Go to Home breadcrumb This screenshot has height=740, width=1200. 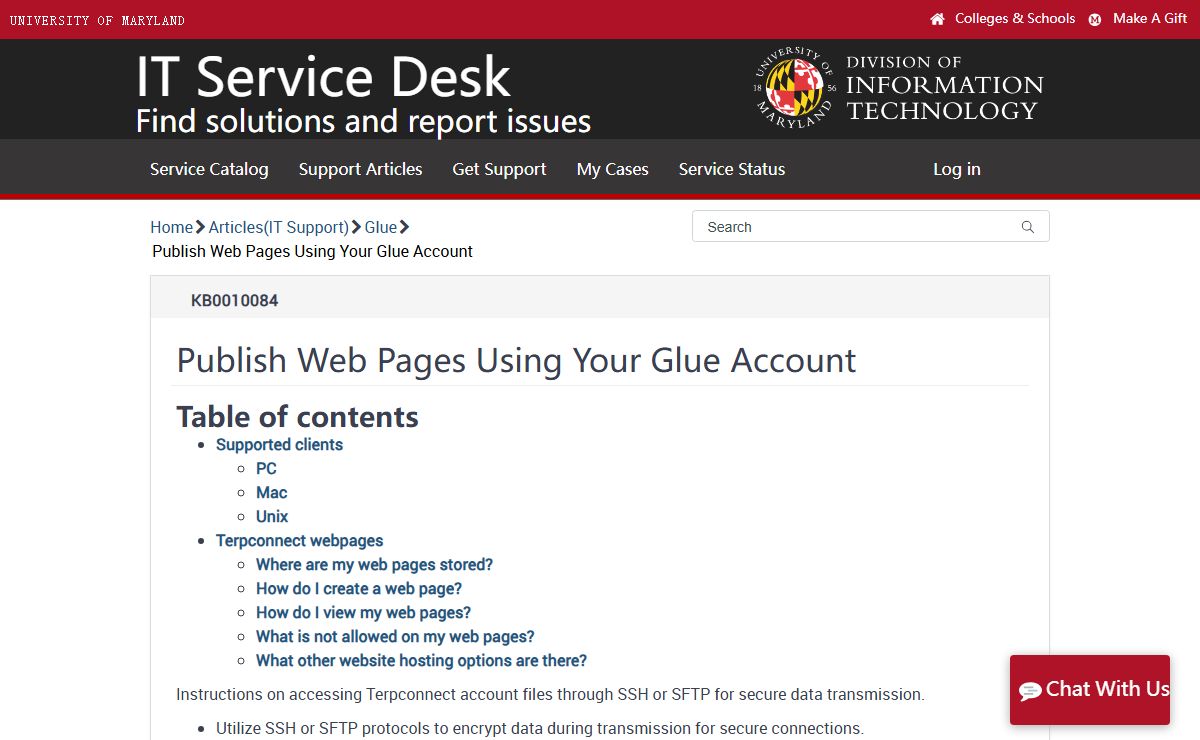[x=171, y=227]
